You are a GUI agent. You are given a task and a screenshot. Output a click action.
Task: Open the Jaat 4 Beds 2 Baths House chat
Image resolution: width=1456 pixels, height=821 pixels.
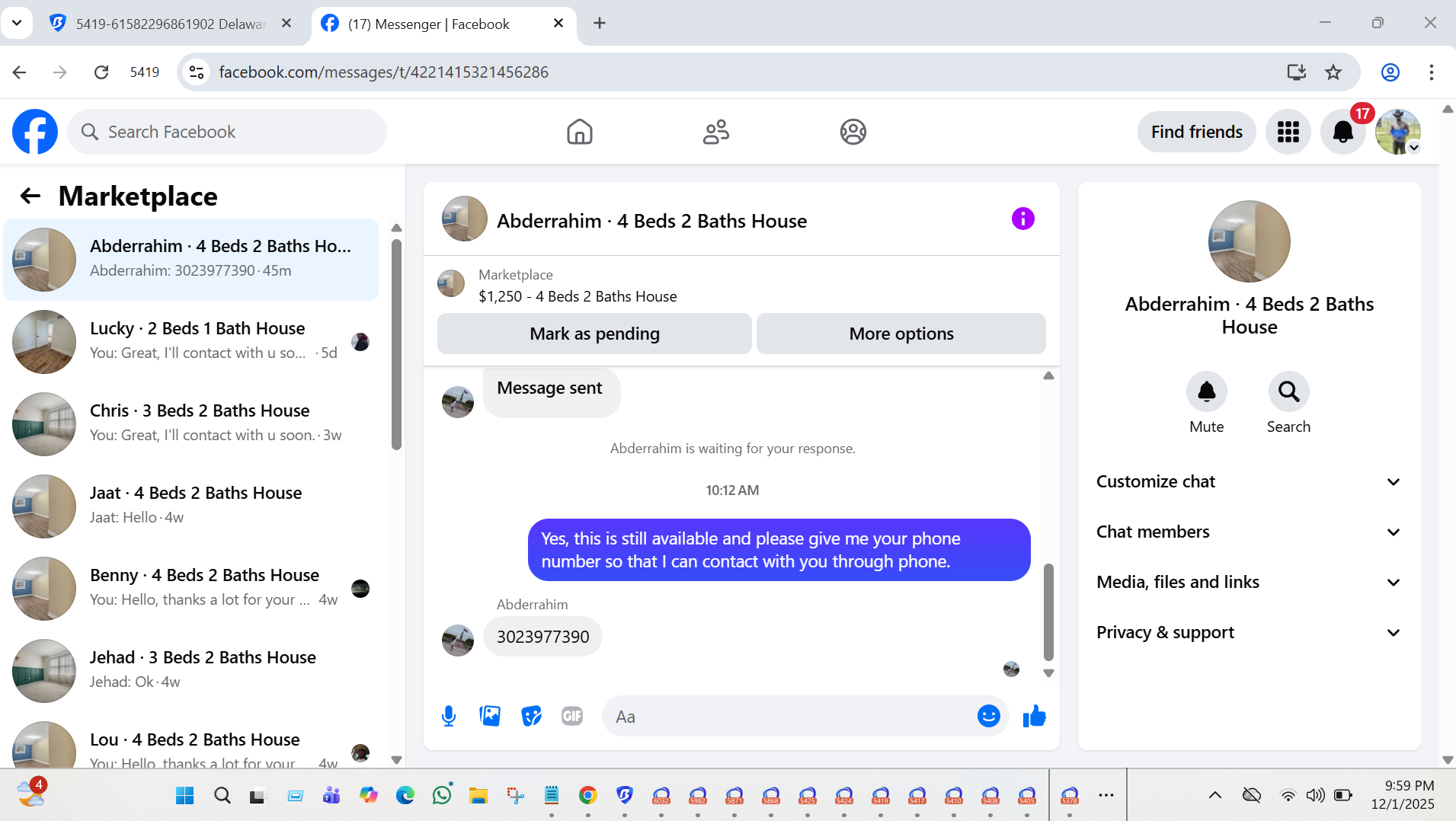[190, 506]
